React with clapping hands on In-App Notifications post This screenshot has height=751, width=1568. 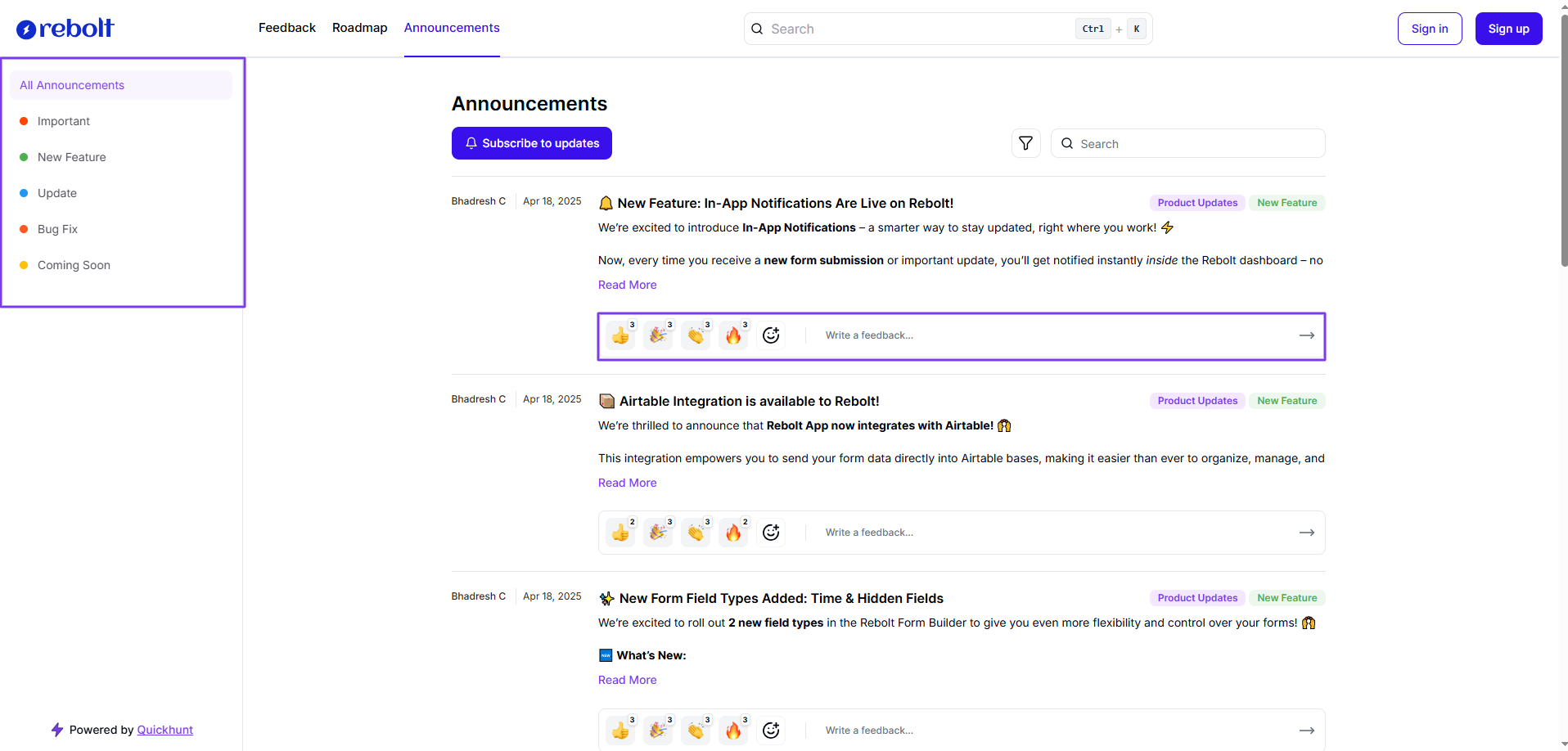(696, 335)
